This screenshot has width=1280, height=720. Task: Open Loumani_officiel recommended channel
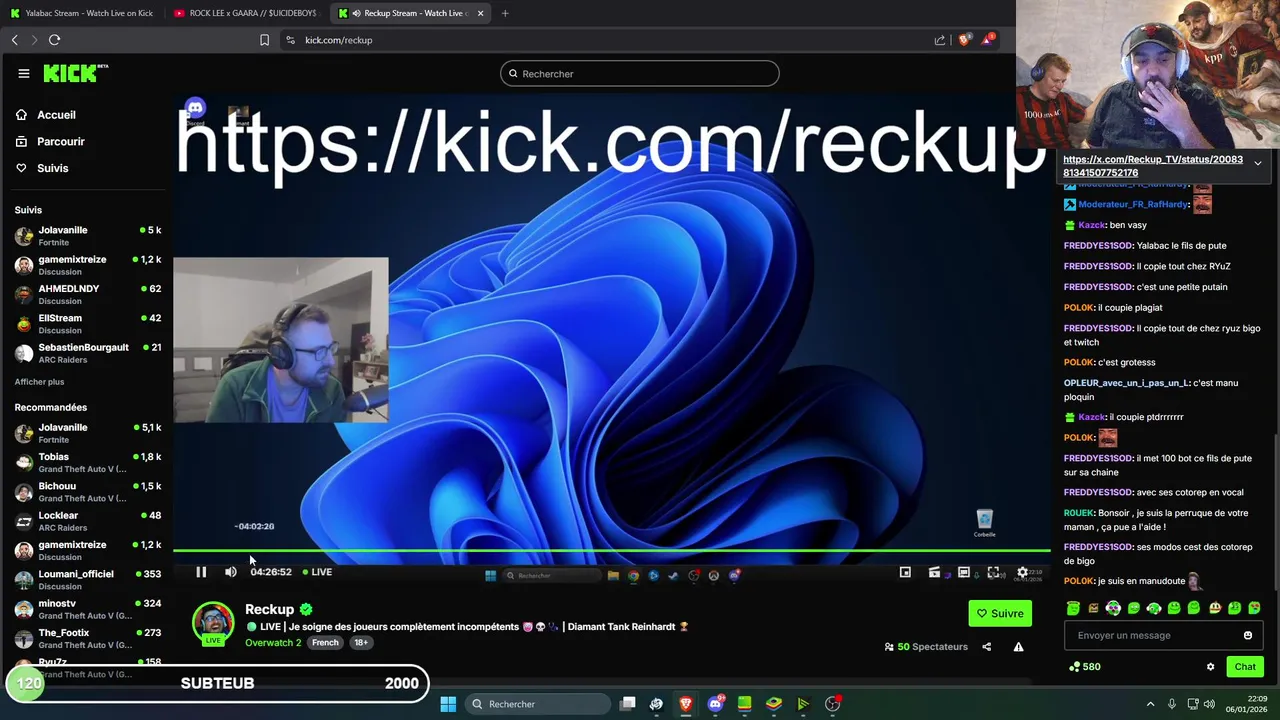[88, 579]
